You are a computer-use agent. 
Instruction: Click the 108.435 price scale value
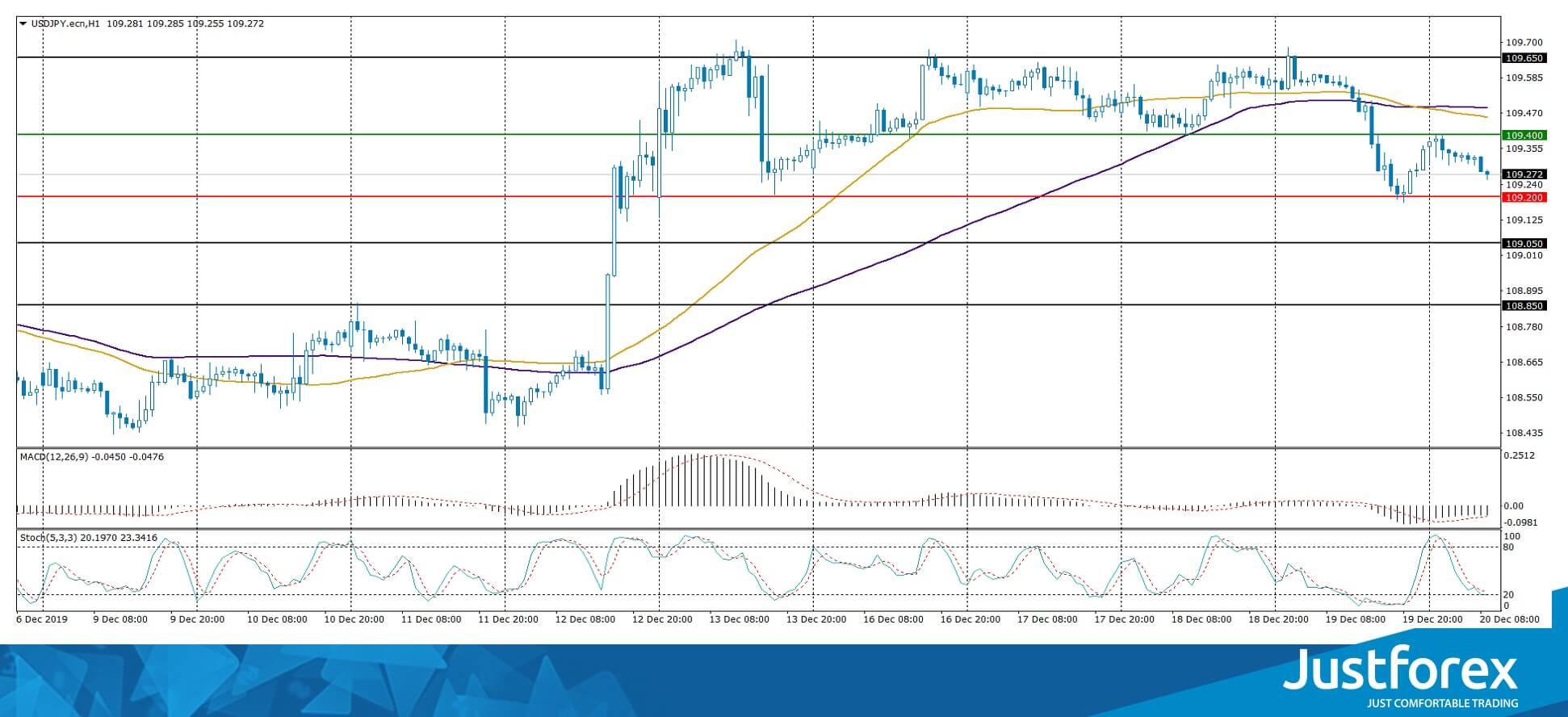click(x=1524, y=433)
